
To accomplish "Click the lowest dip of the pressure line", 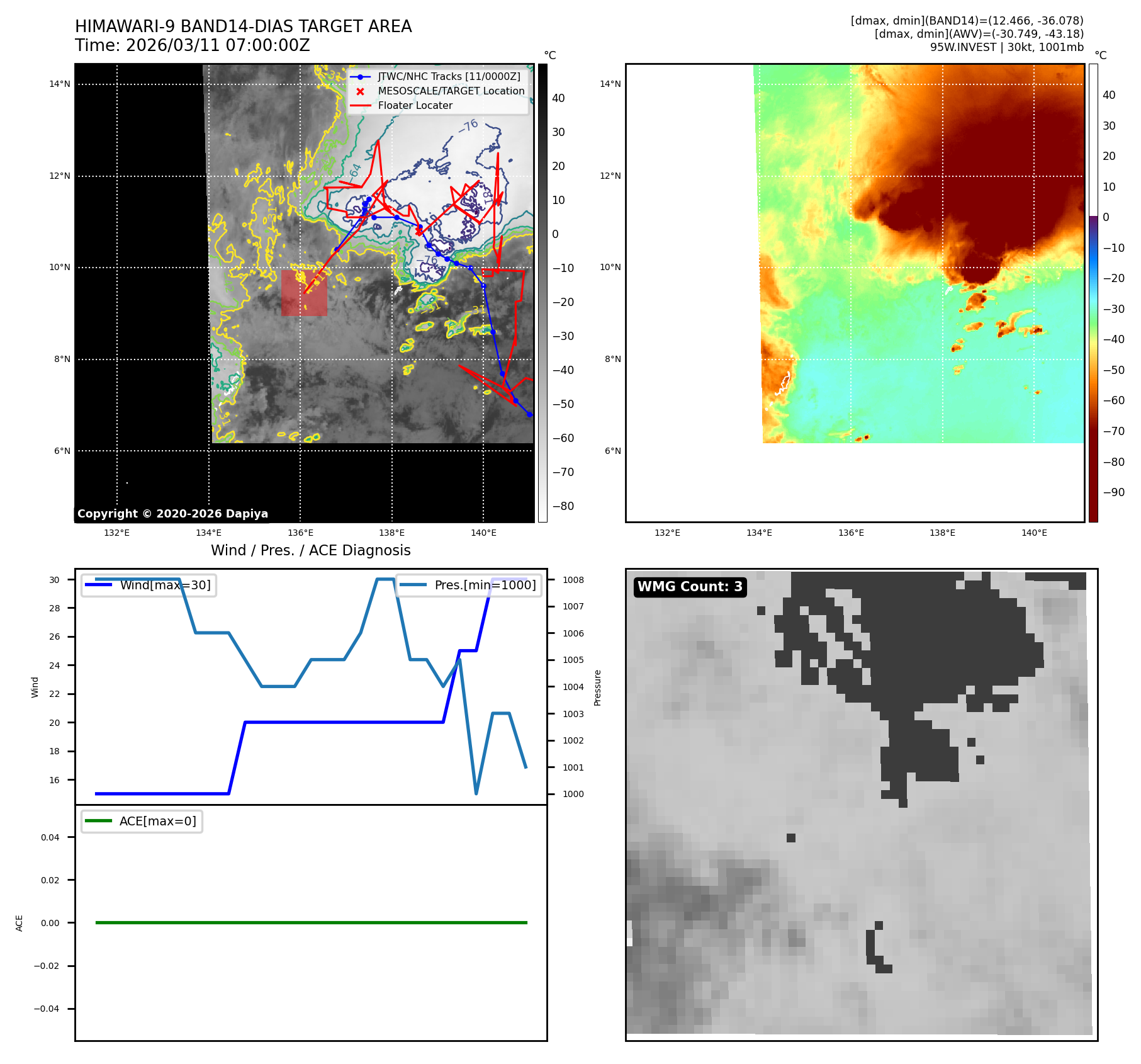I will point(476,793).
